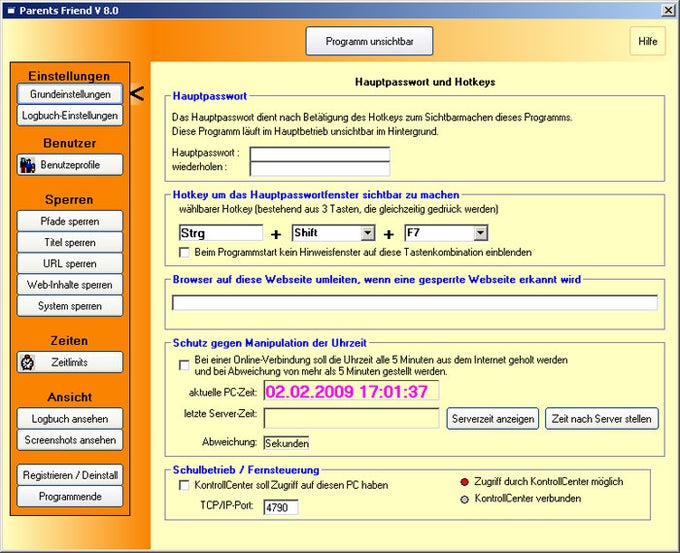Click Programm unsichtbar button
This screenshot has width=680, height=553.
pyautogui.click(x=369, y=41)
